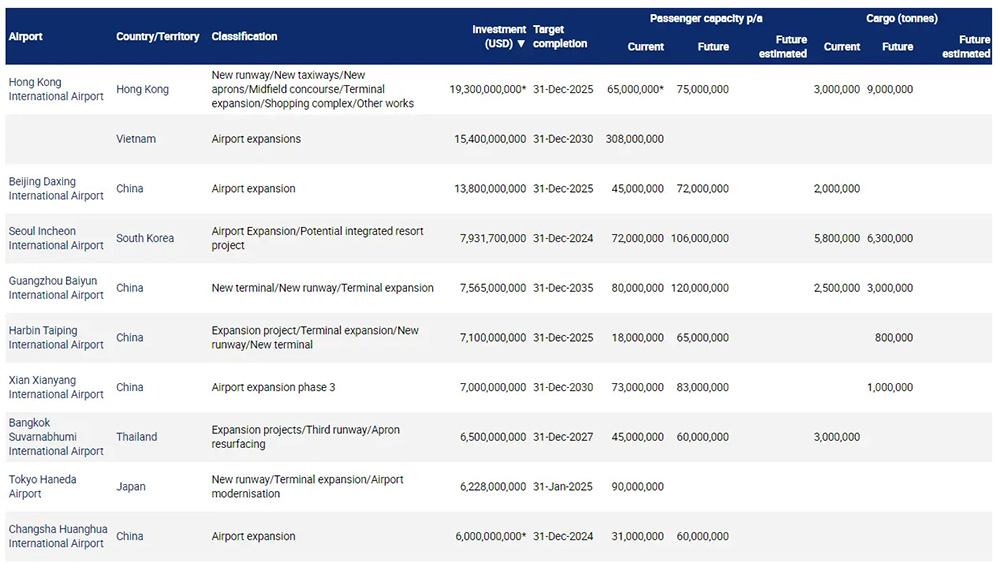Click the 15,400,000,000 investment value
Screen dimensions: 1000x570
tap(490, 139)
